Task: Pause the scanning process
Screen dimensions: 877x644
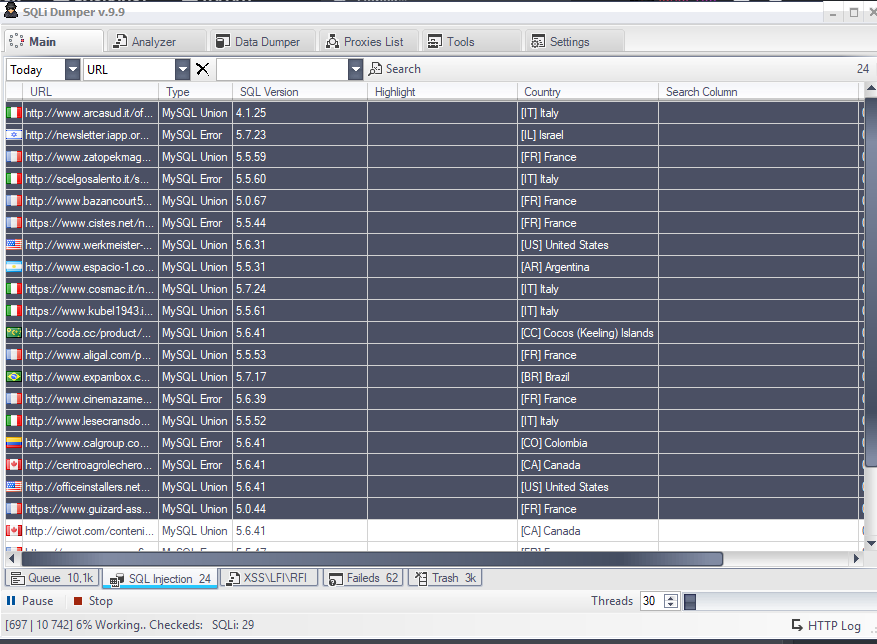Action: [30, 601]
